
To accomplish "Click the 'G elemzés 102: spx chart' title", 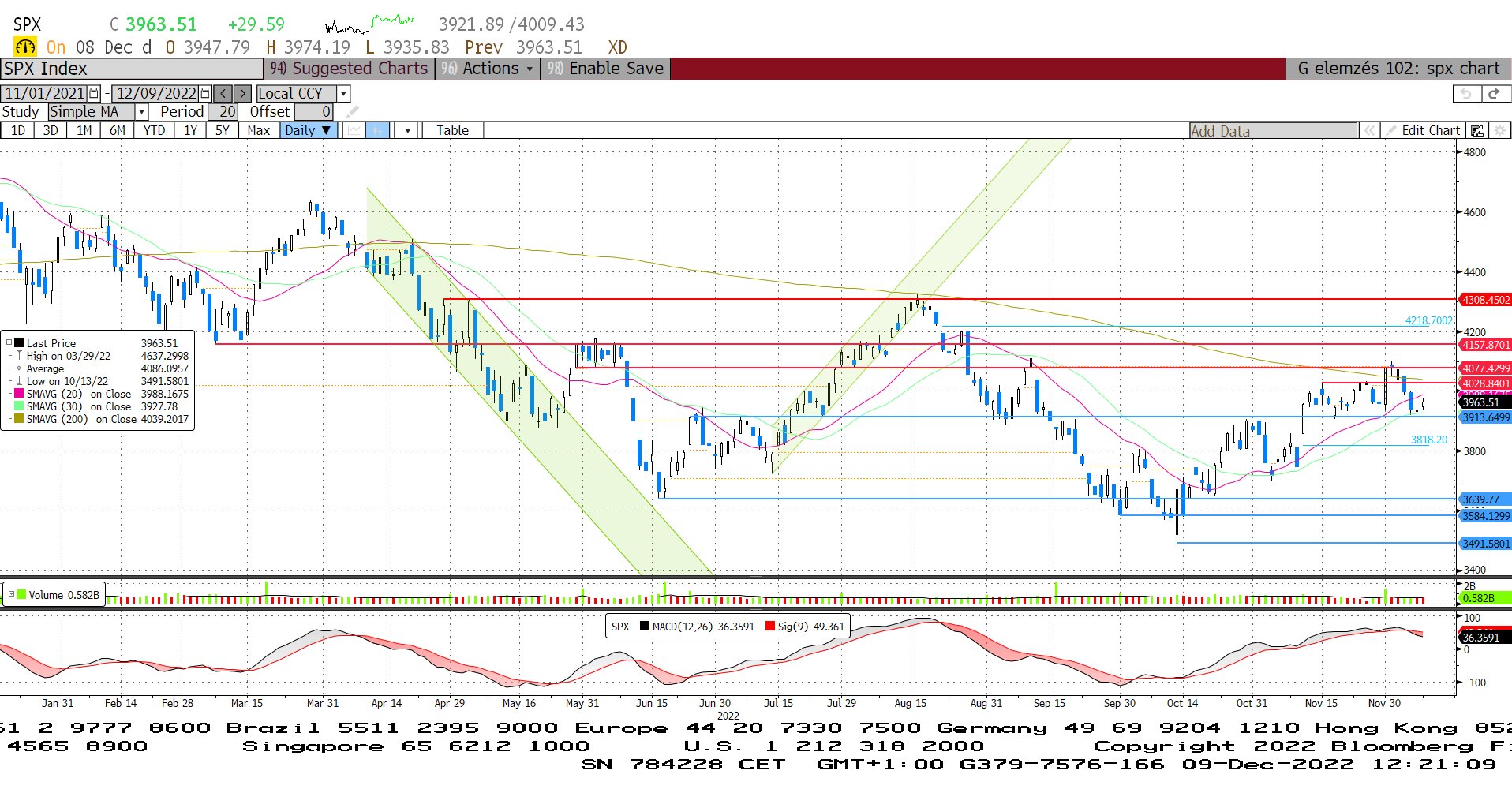I will [x=1398, y=69].
